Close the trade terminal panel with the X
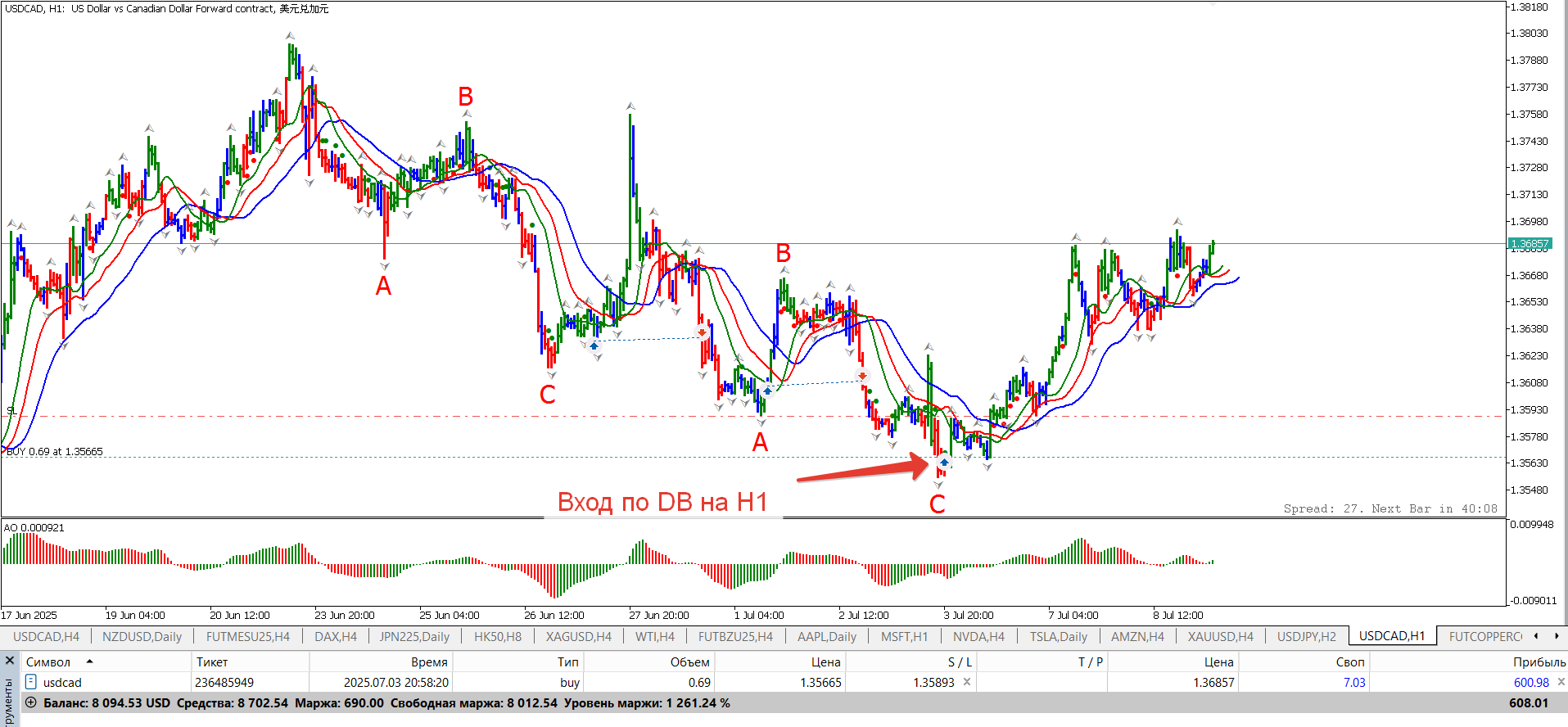The image size is (1568, 727). [x=10, y=661]
